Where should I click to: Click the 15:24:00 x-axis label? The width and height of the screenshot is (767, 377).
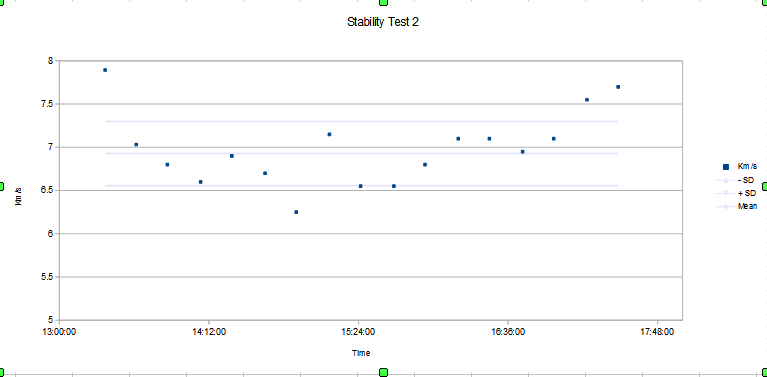[359, 332]
